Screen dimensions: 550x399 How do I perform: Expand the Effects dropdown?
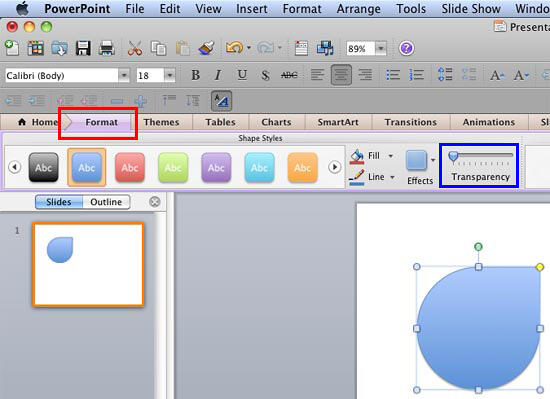coord(433,160)
